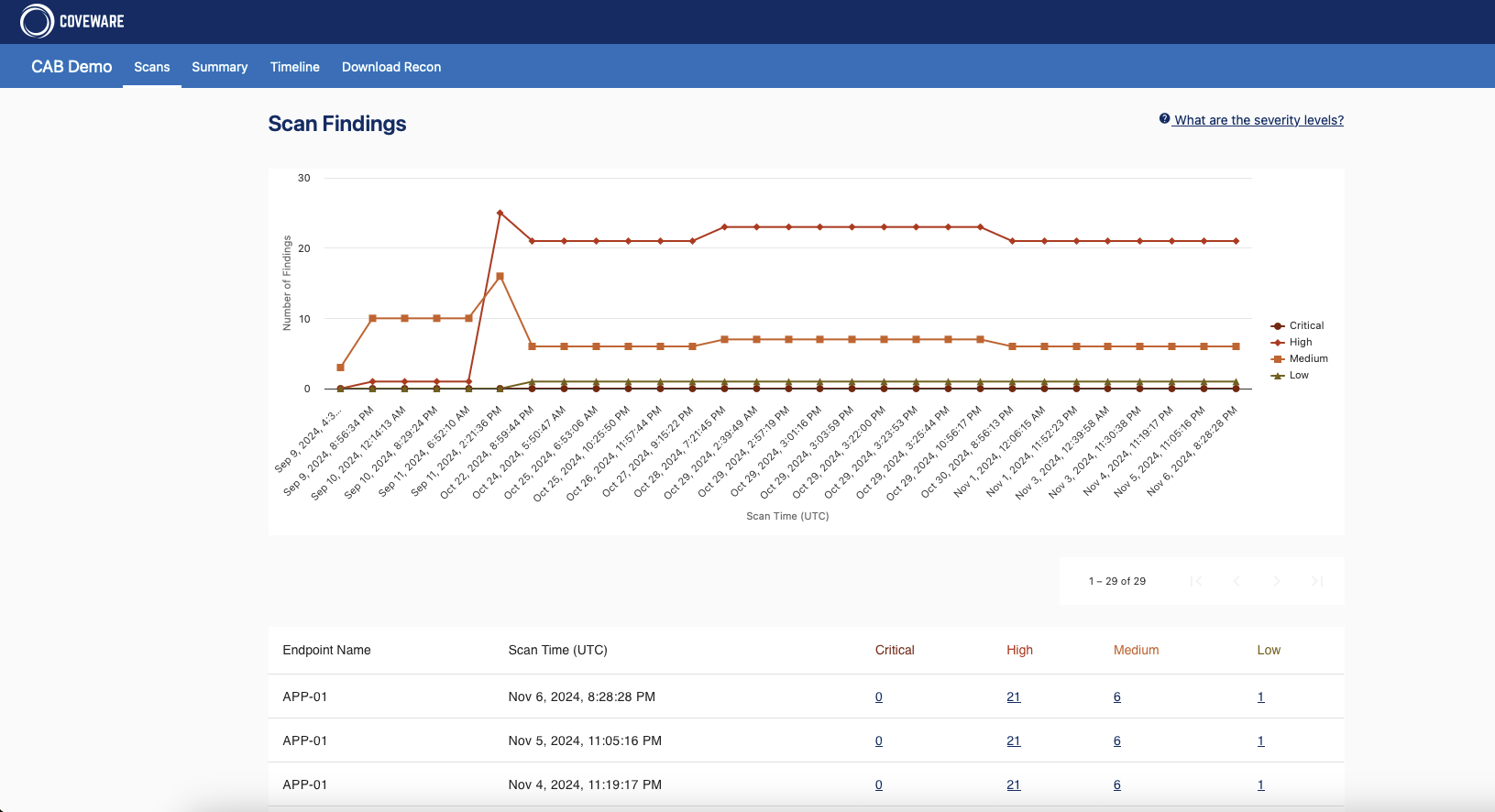The image size is (1495, 812).
Task: Open High count 21 for Nov 6 scan
Action: tap(1014, 697)
